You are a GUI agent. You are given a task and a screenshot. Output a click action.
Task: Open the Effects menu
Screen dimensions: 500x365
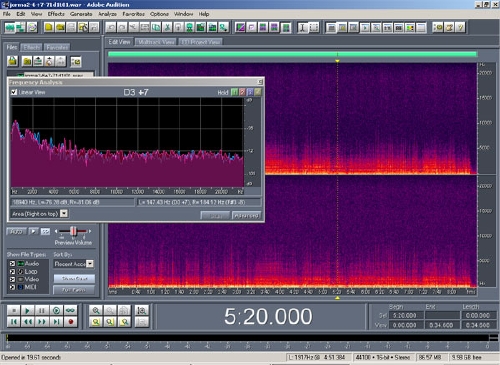click(x=56, y=14)
